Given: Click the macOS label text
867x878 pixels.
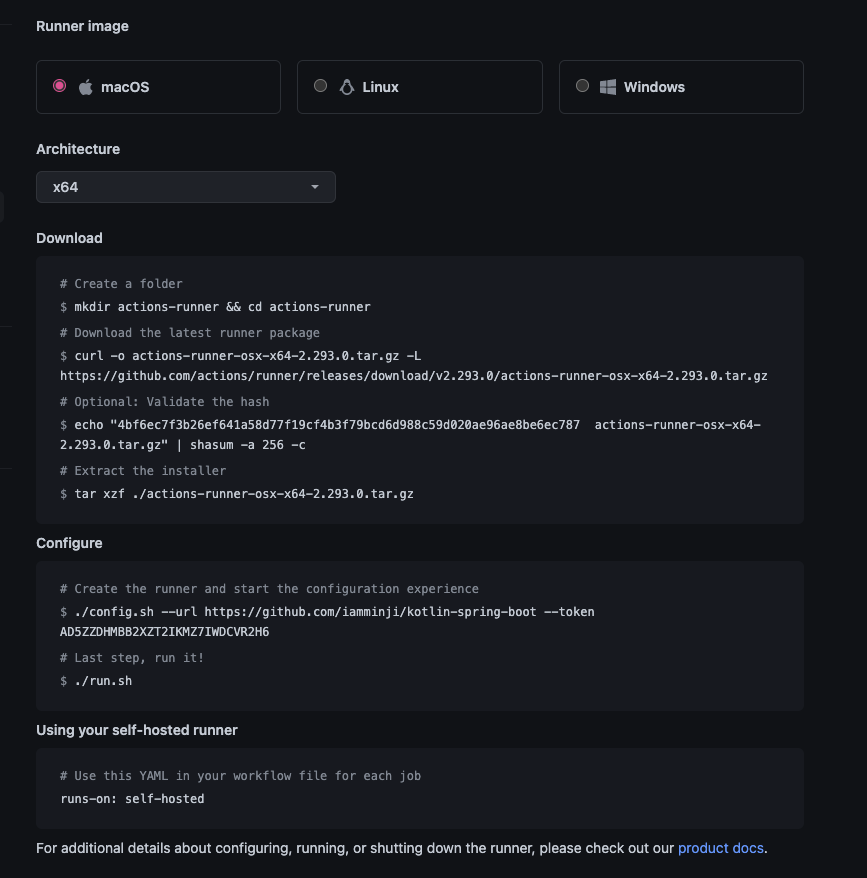Looking at the screenshot, I should point(125,87).
